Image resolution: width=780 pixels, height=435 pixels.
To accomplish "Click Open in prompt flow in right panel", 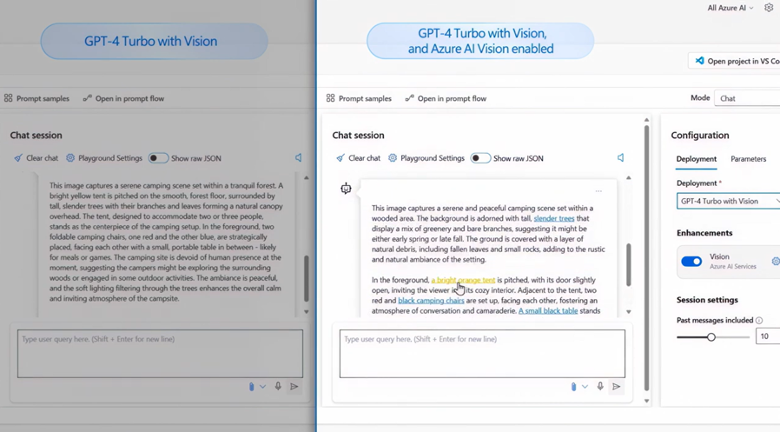I will [446, 99].
